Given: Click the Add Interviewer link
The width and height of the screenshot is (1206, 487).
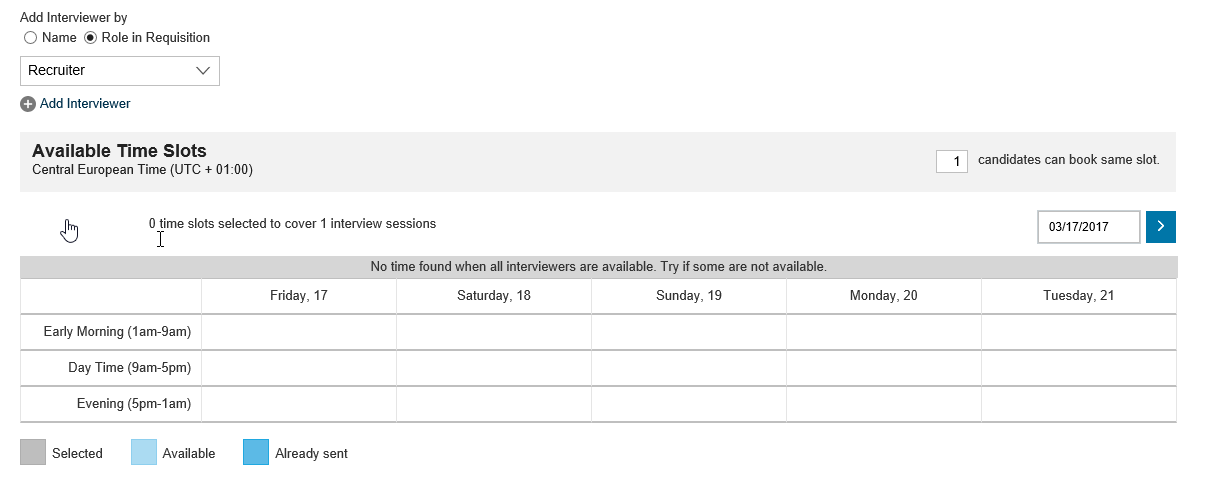Looking at the screenshot, I should point(85,104).
